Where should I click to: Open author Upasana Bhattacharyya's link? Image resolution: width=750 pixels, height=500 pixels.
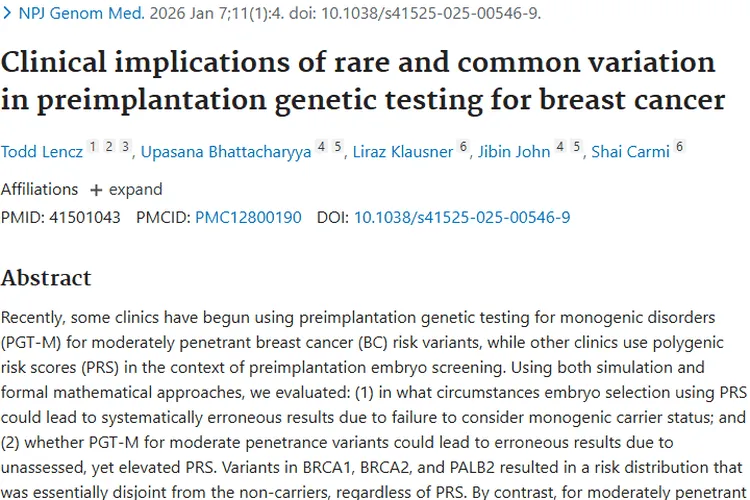point(226,152)
